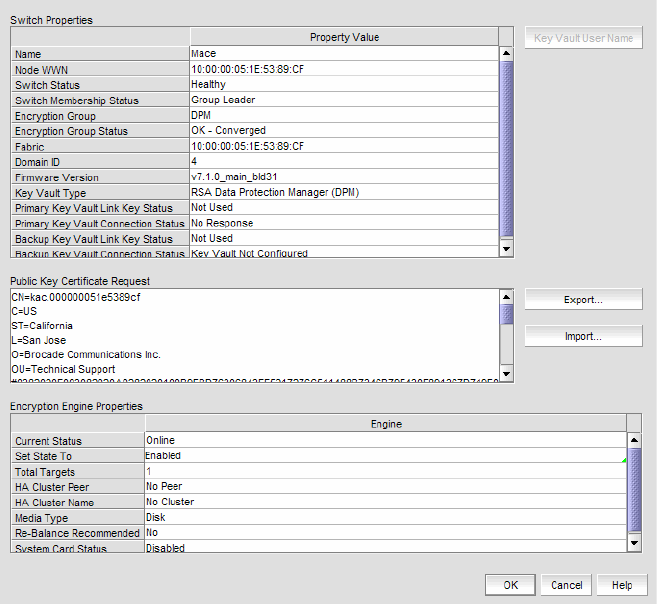Click the Name value cell showing Mace
Screen dimensions: 657x604
click(x=343, y=54)
